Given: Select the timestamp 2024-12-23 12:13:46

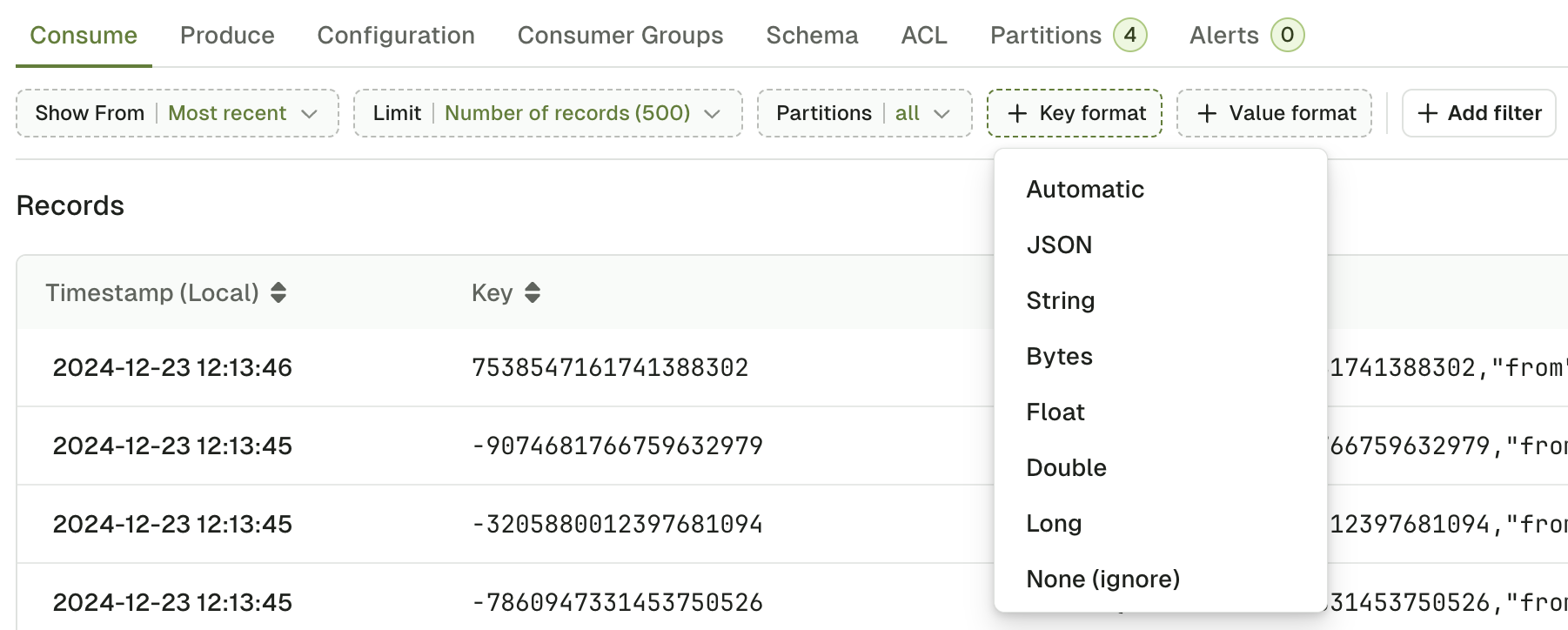Looking at the screenshot, I should 172,367.
